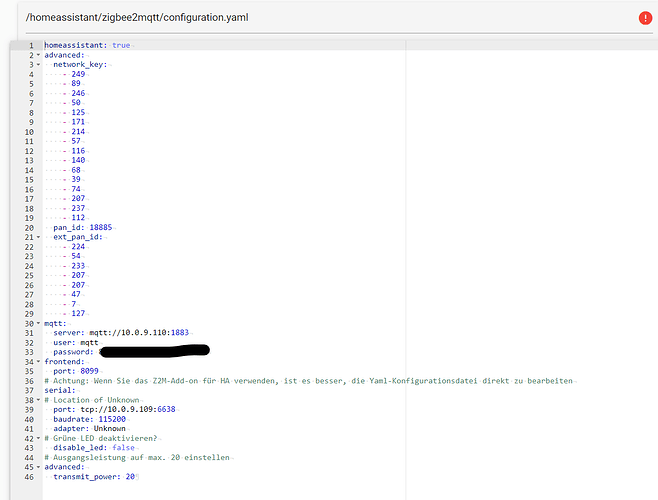Click the network_key: key text
658x500 pixels.
pyautogui.click(x=80, y=65)
